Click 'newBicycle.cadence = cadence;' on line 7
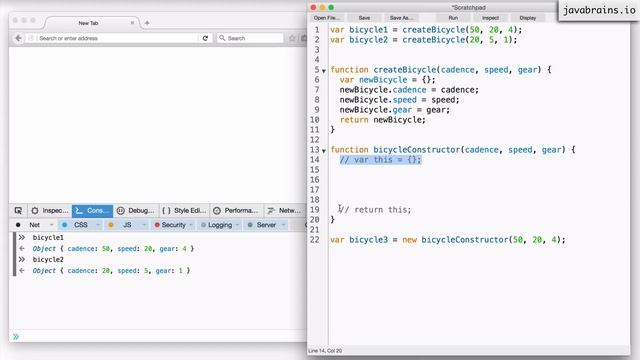This screenshot has height=360, width=640. (x=409, y=90)
